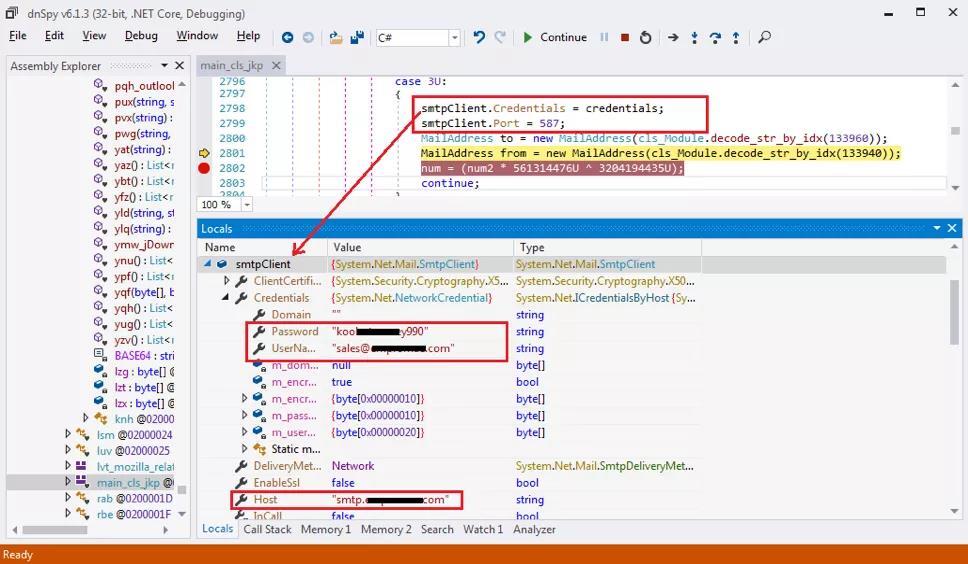Click the Save All toolbar icon
The width and height of the screenshot is (968, 564).
coord(356,37)
